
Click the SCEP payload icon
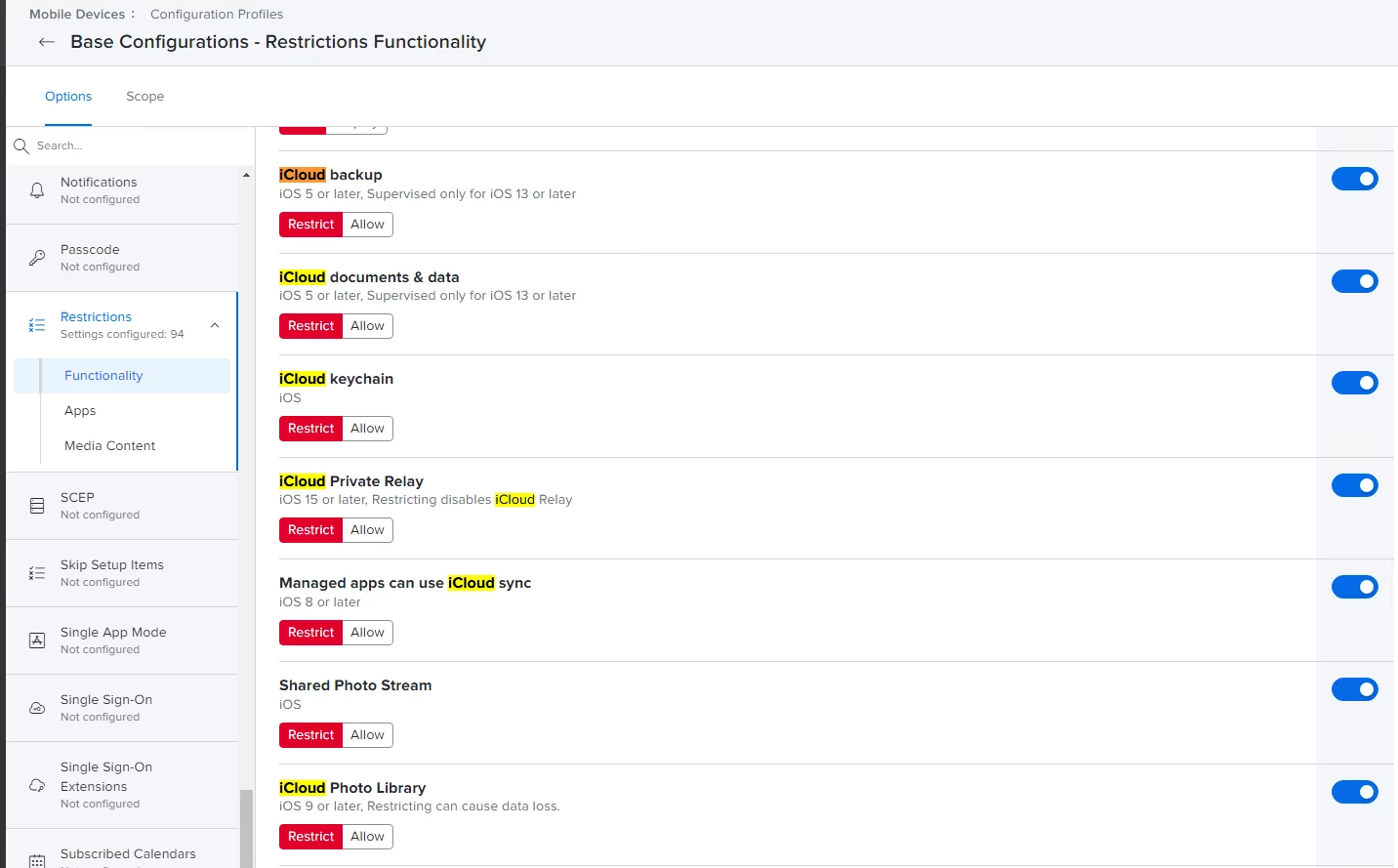[x=37, y=506]
